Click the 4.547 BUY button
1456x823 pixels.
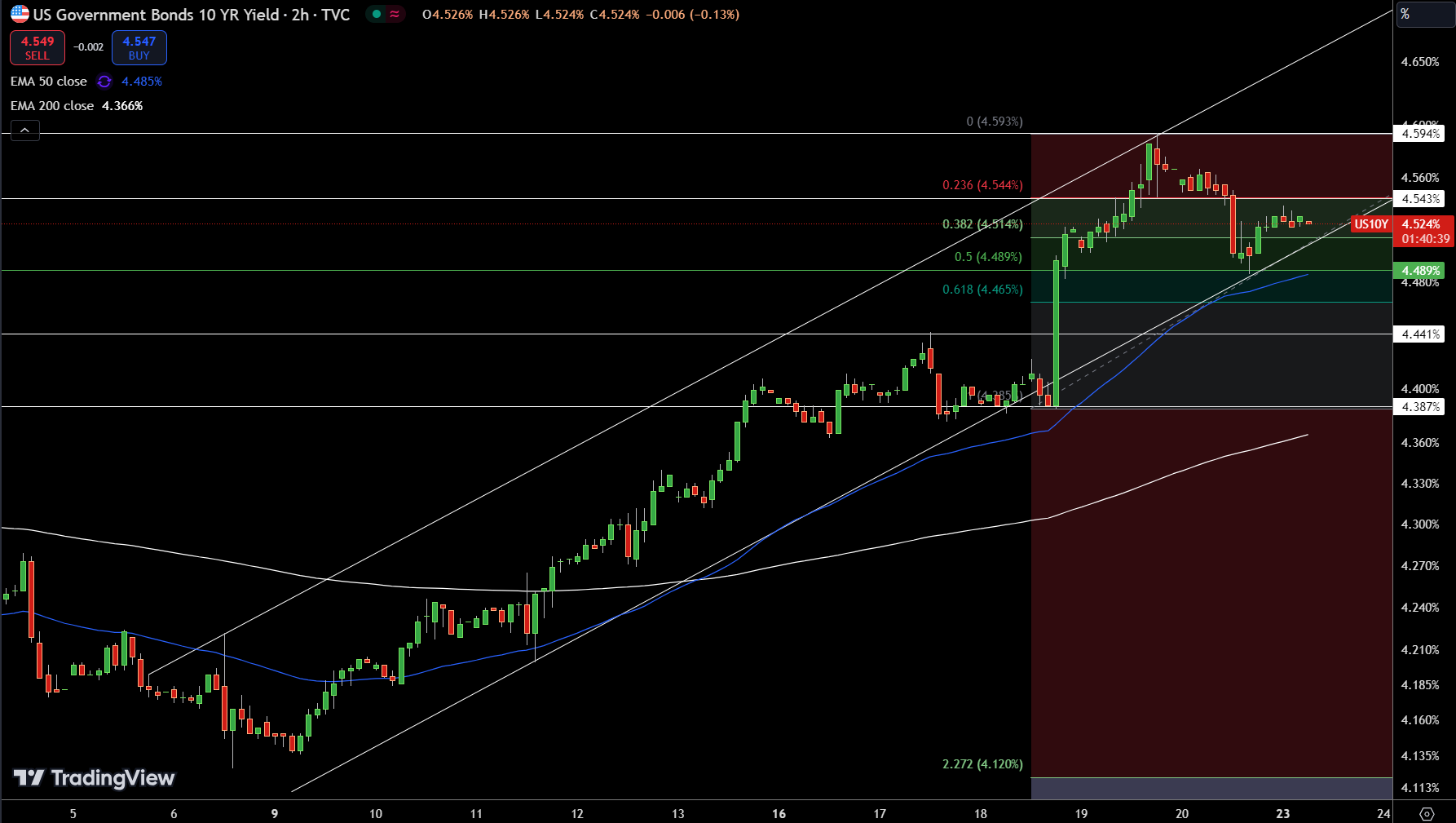139,48
